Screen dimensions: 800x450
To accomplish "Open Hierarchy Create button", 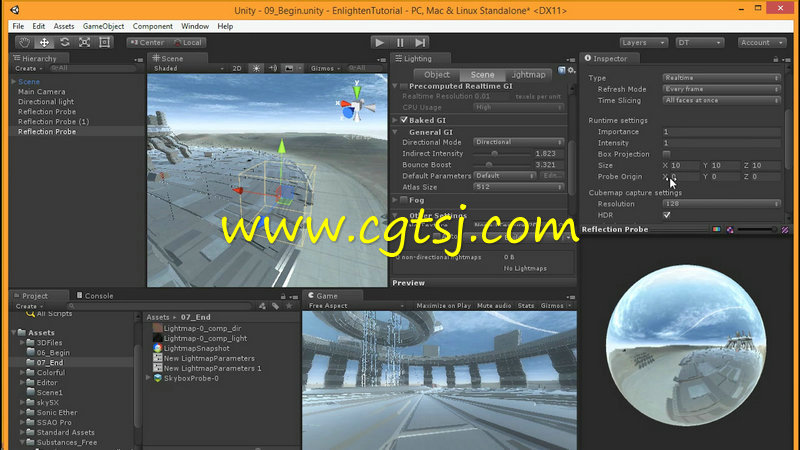I will click(x=28, y=68).
